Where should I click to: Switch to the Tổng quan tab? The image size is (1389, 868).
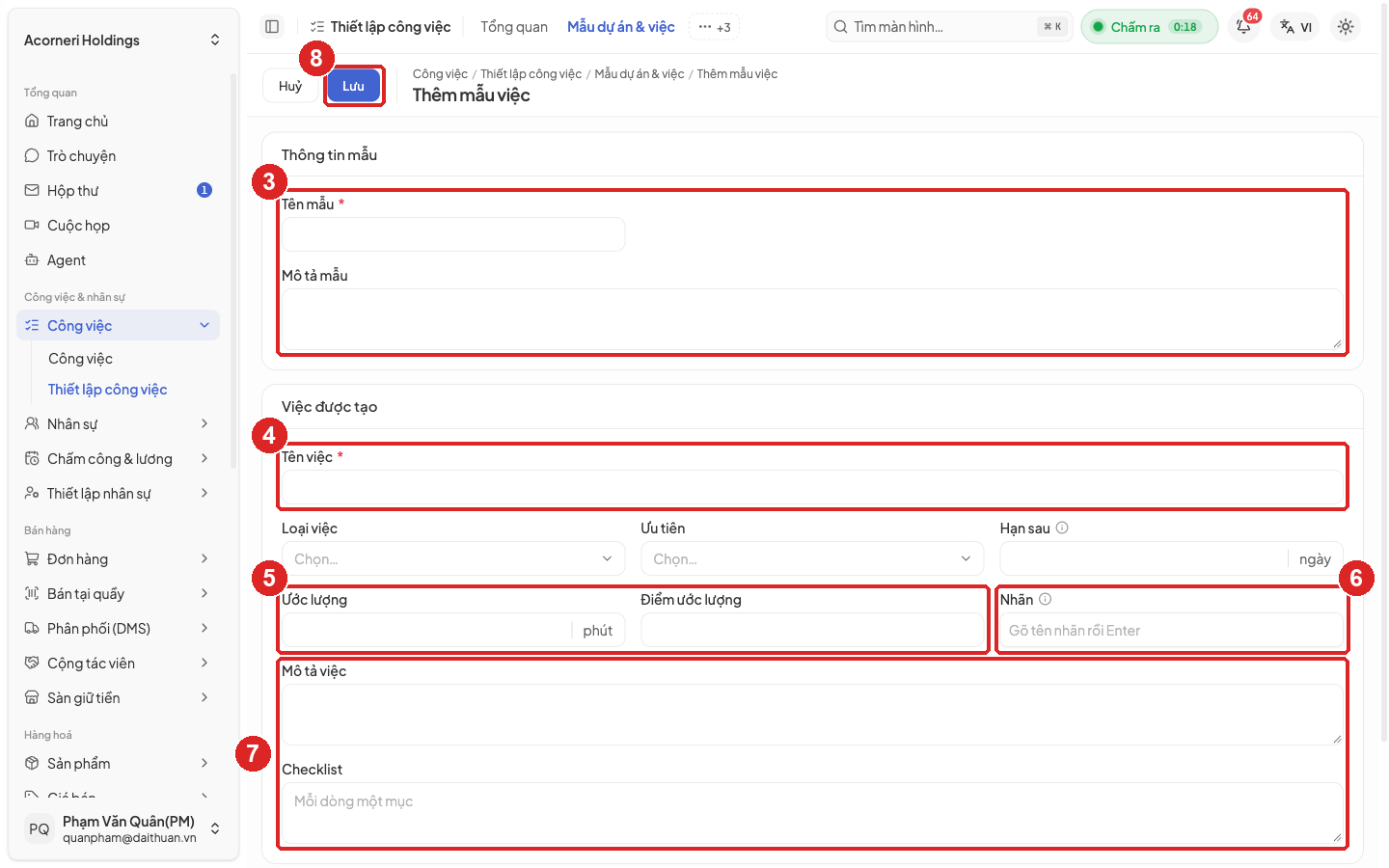514,27
